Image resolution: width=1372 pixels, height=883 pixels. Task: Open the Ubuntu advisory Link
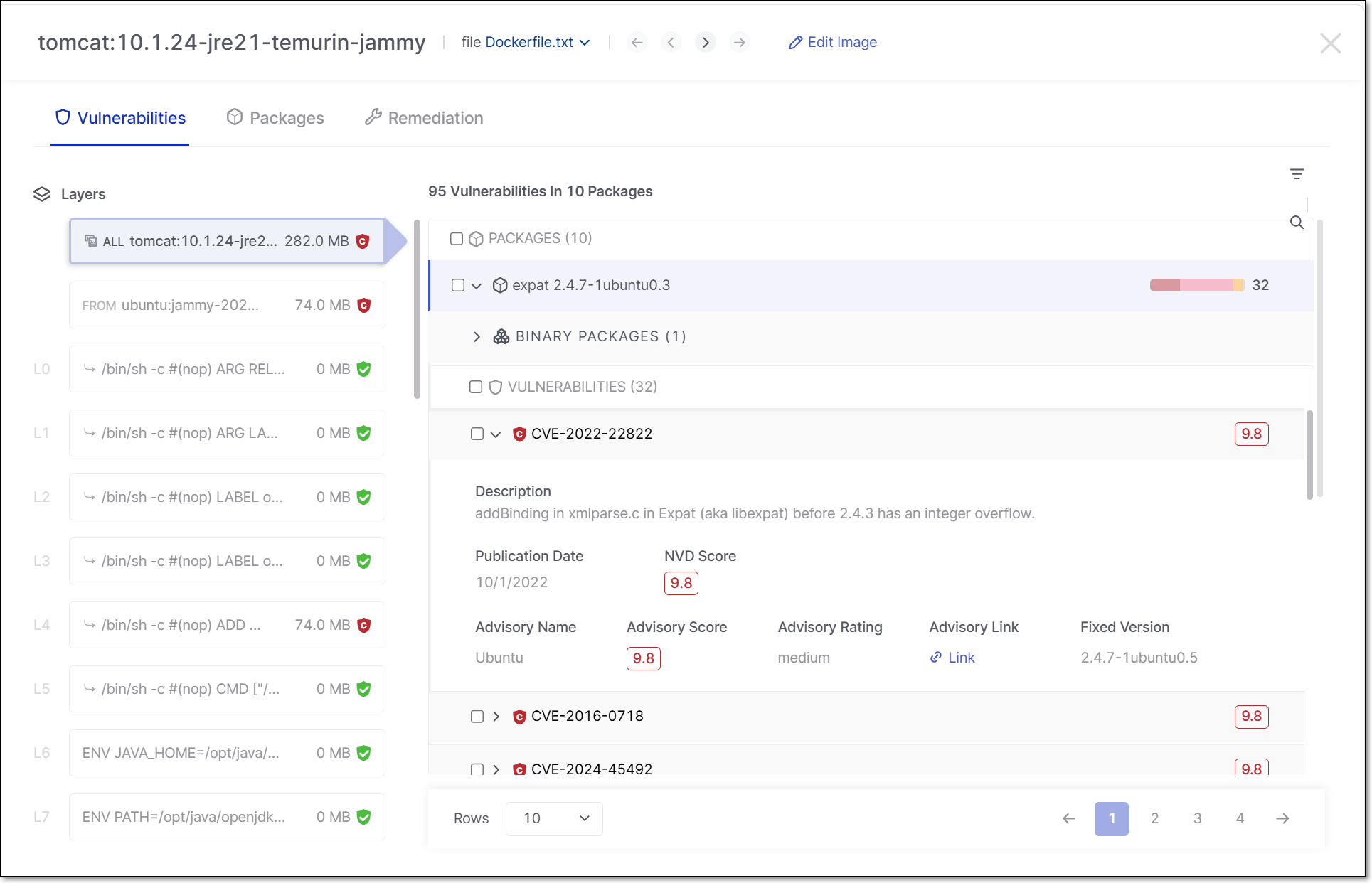[x=960, y=658]
